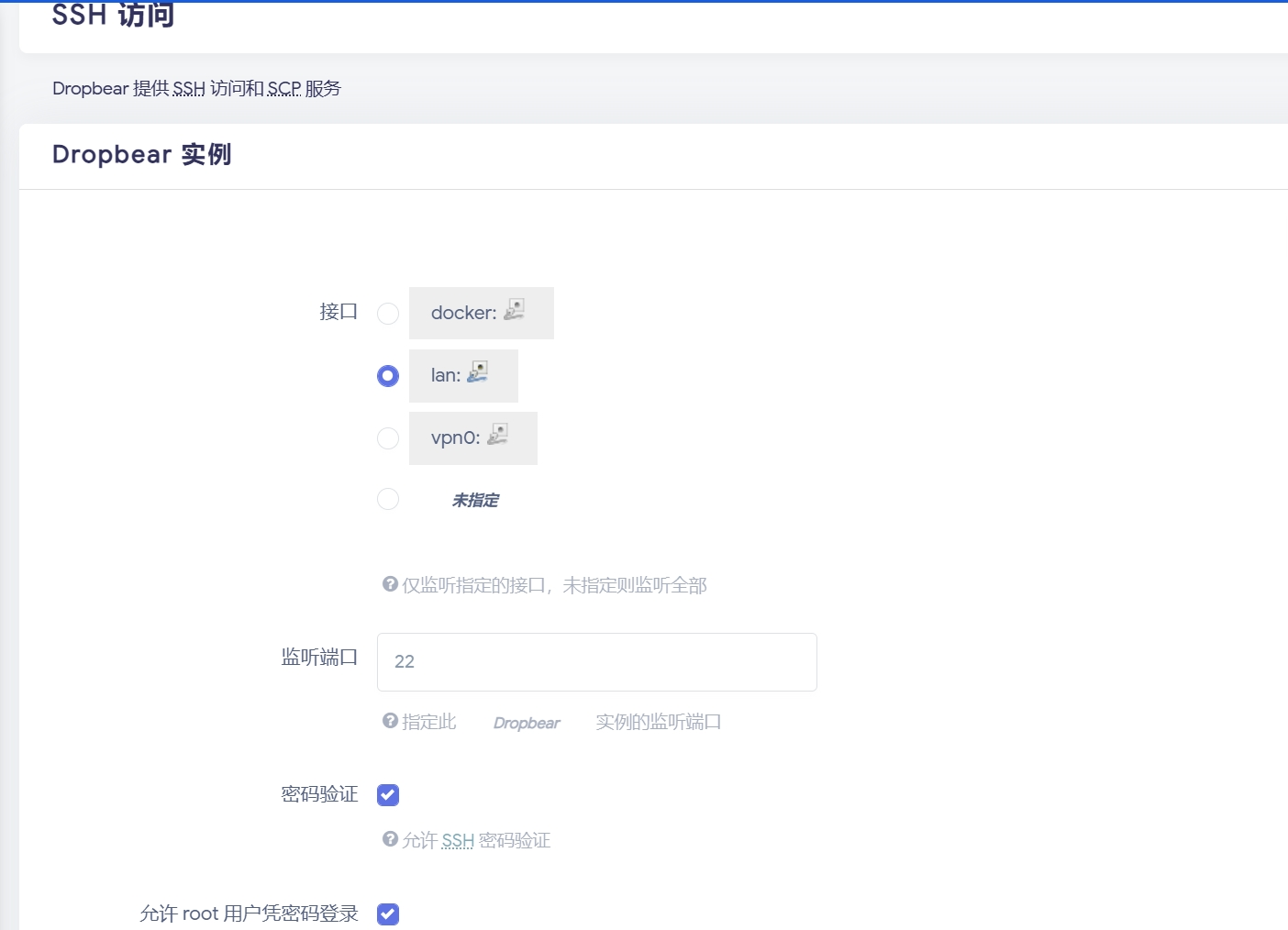Click the 监听端口 input field containing 22
Screen dimensions: 1288x930
coord(597,662)
